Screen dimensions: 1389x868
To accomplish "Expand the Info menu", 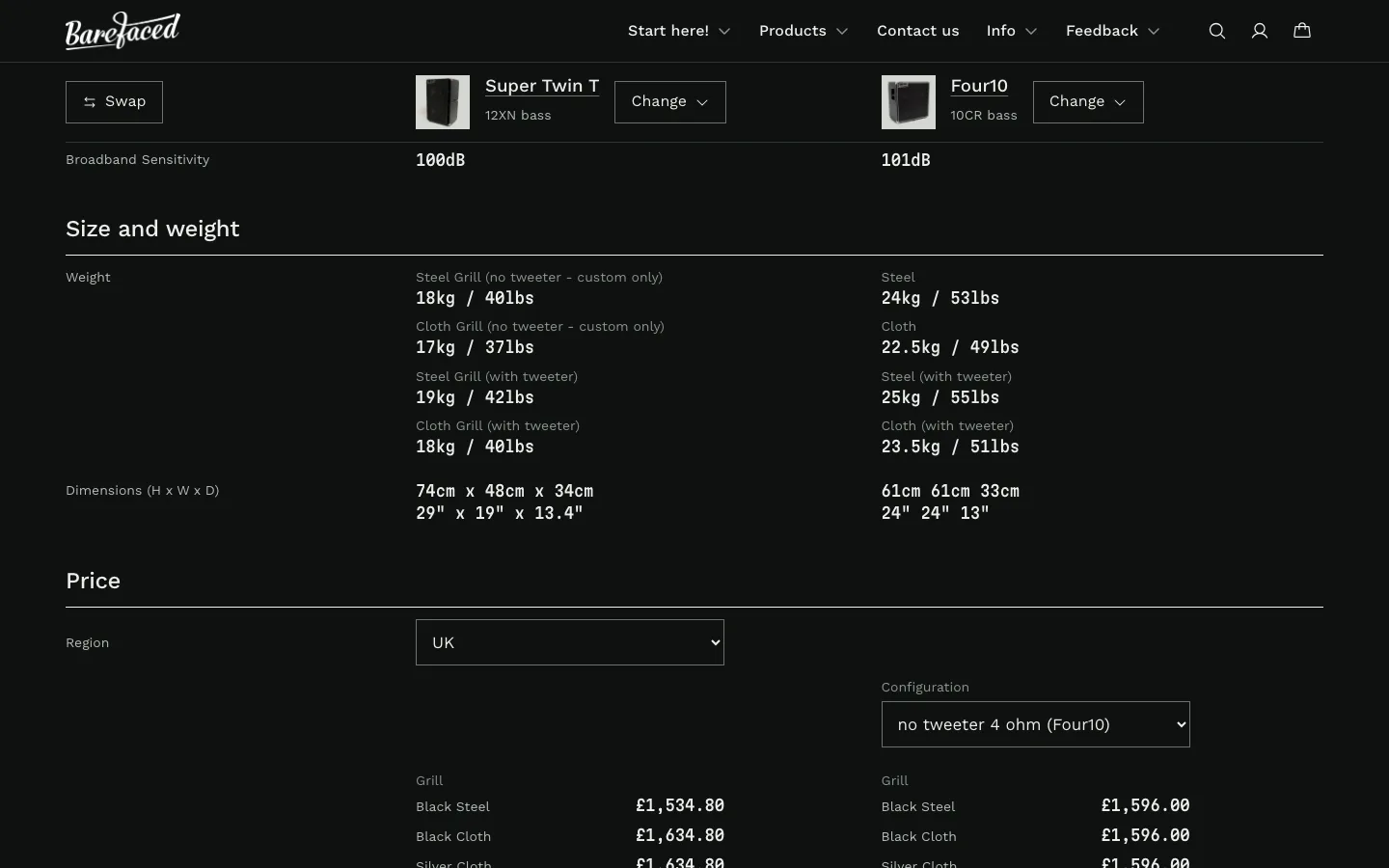I will click(x=1012, y=31).
